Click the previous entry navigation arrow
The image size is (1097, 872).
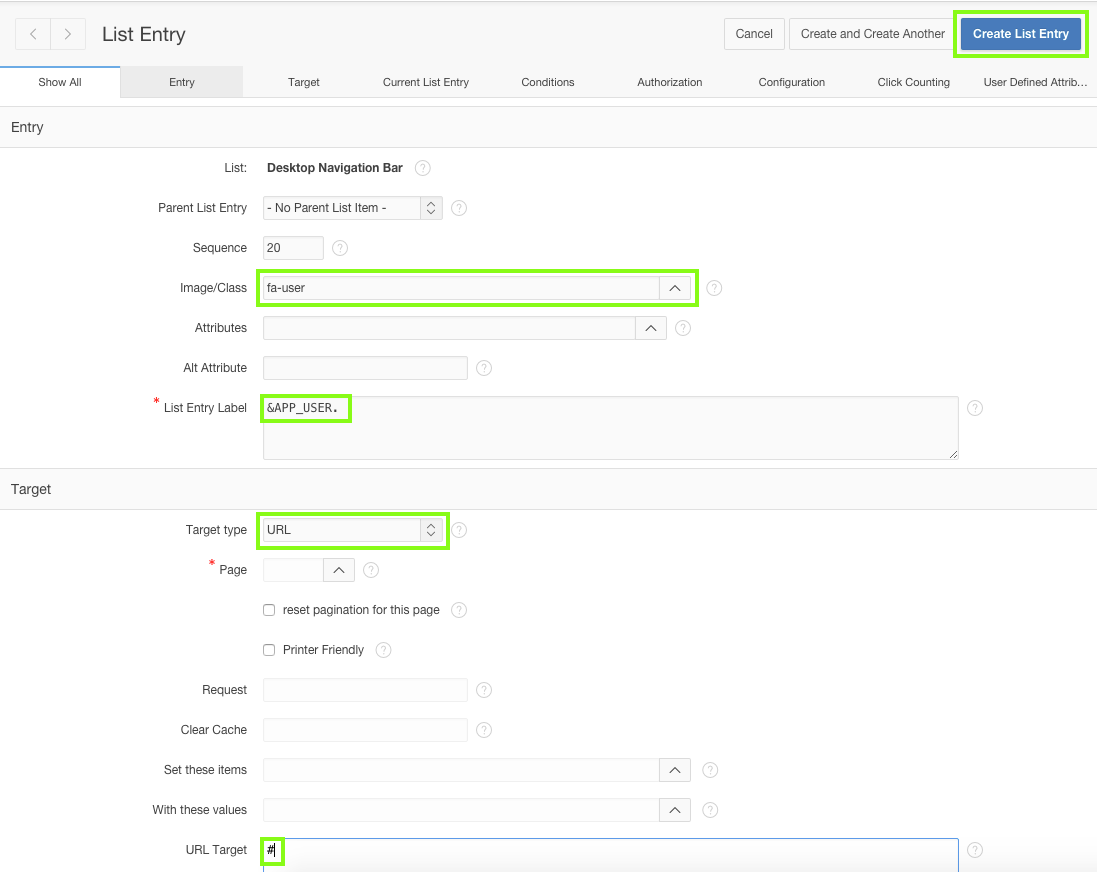pos(31,33)
